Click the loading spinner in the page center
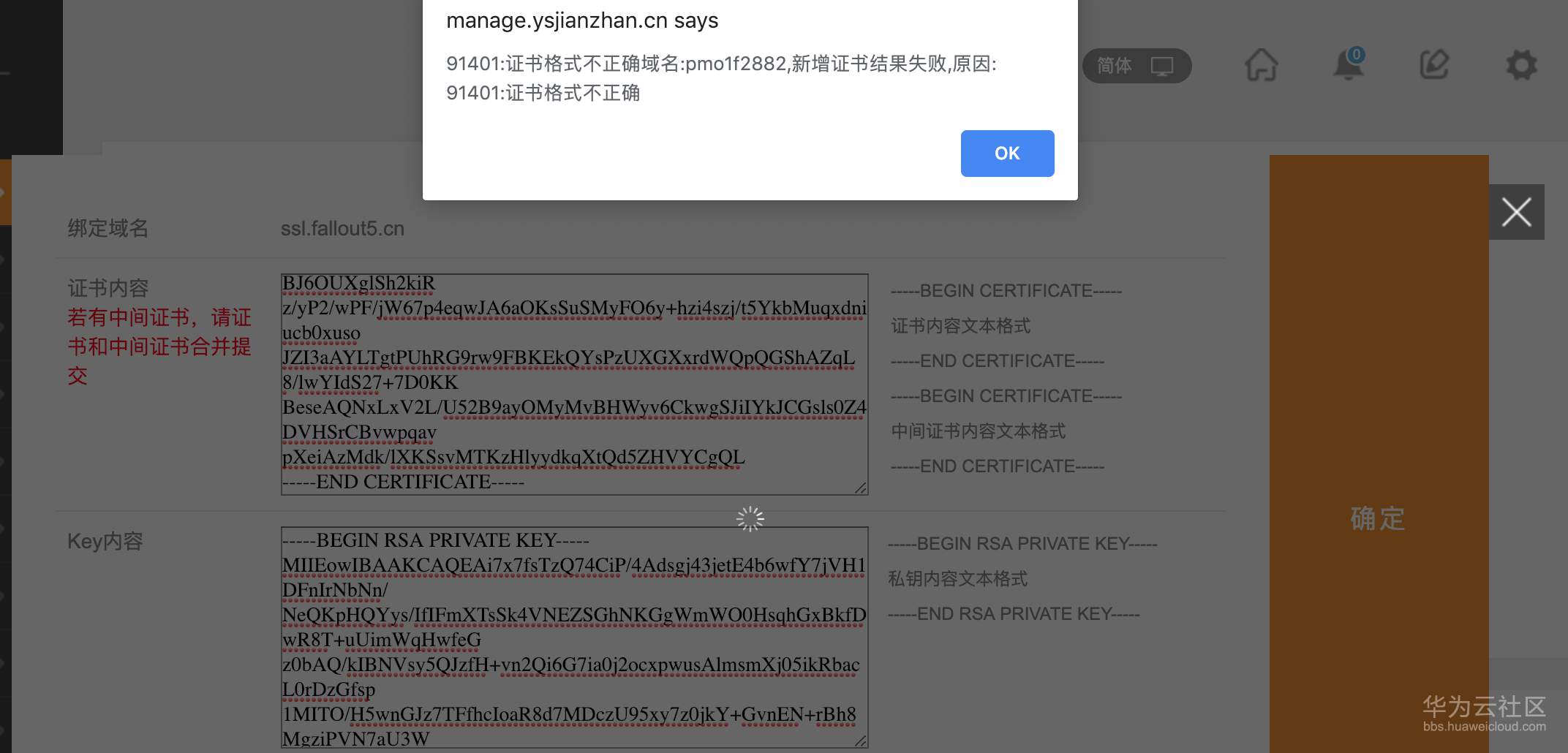Screen dimensions: 1568x753 751,518
